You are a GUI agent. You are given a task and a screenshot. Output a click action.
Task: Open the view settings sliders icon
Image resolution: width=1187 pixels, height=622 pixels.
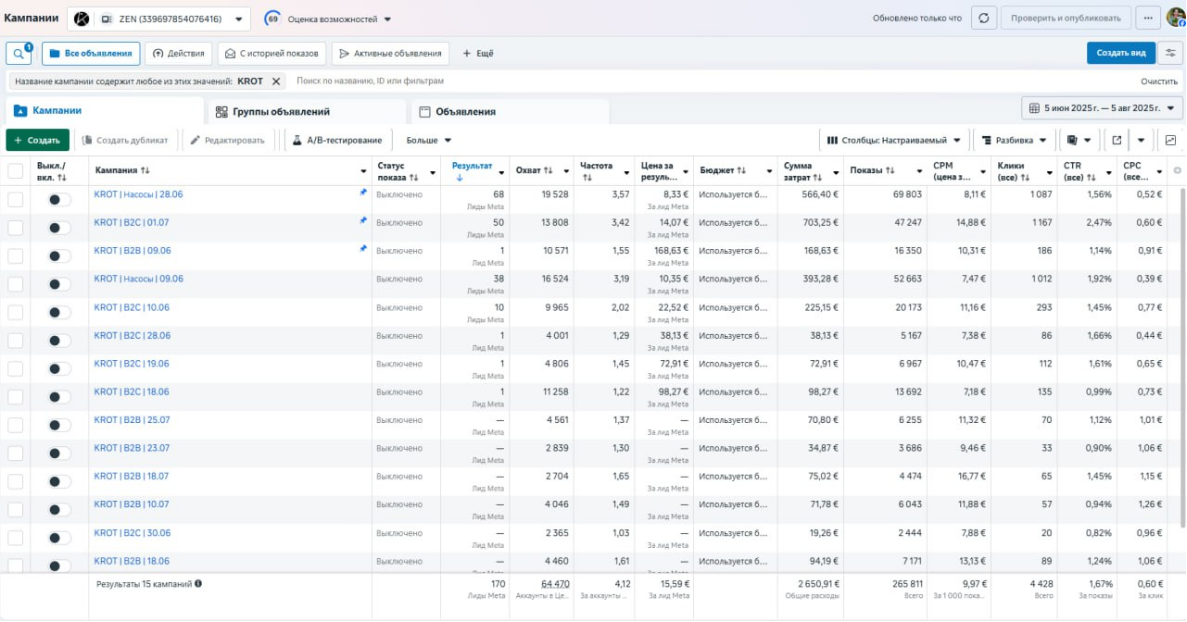coord(1170,53)
